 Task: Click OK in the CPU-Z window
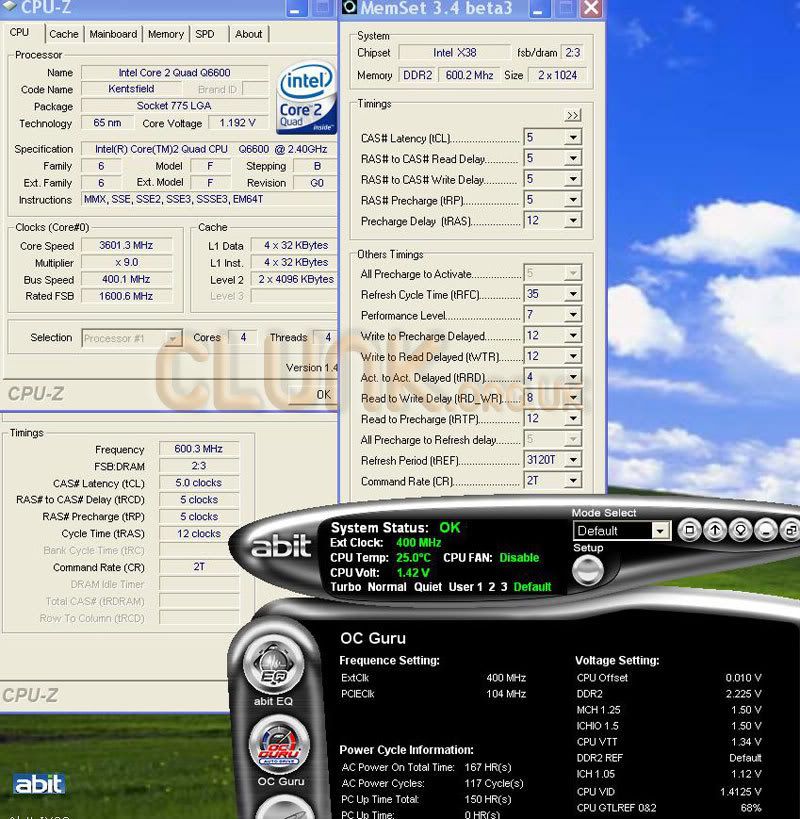coord(323,394)
